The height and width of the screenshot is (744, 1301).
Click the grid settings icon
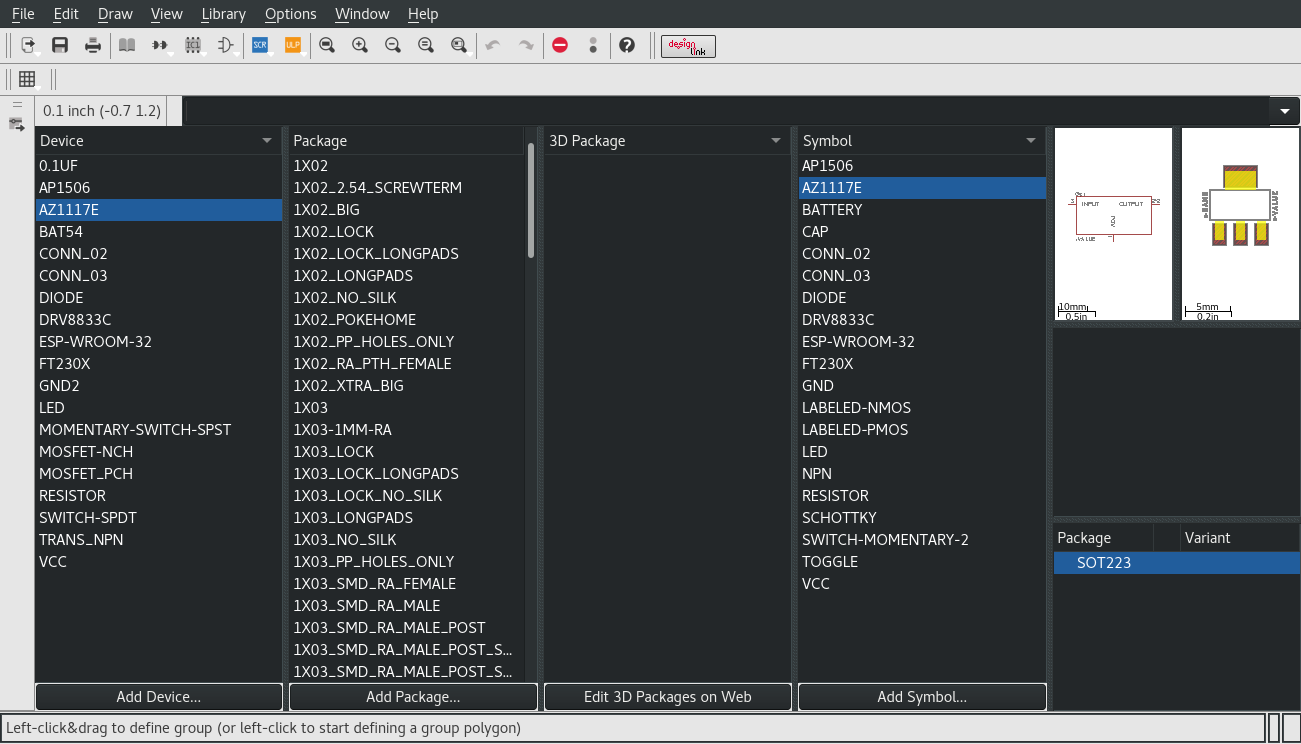coord(27,79)
